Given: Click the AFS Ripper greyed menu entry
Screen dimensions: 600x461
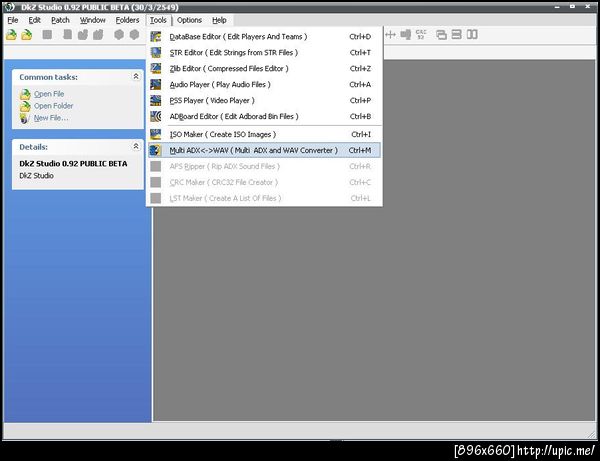Looking at the screenshot, I should click(x=264, y=166).
